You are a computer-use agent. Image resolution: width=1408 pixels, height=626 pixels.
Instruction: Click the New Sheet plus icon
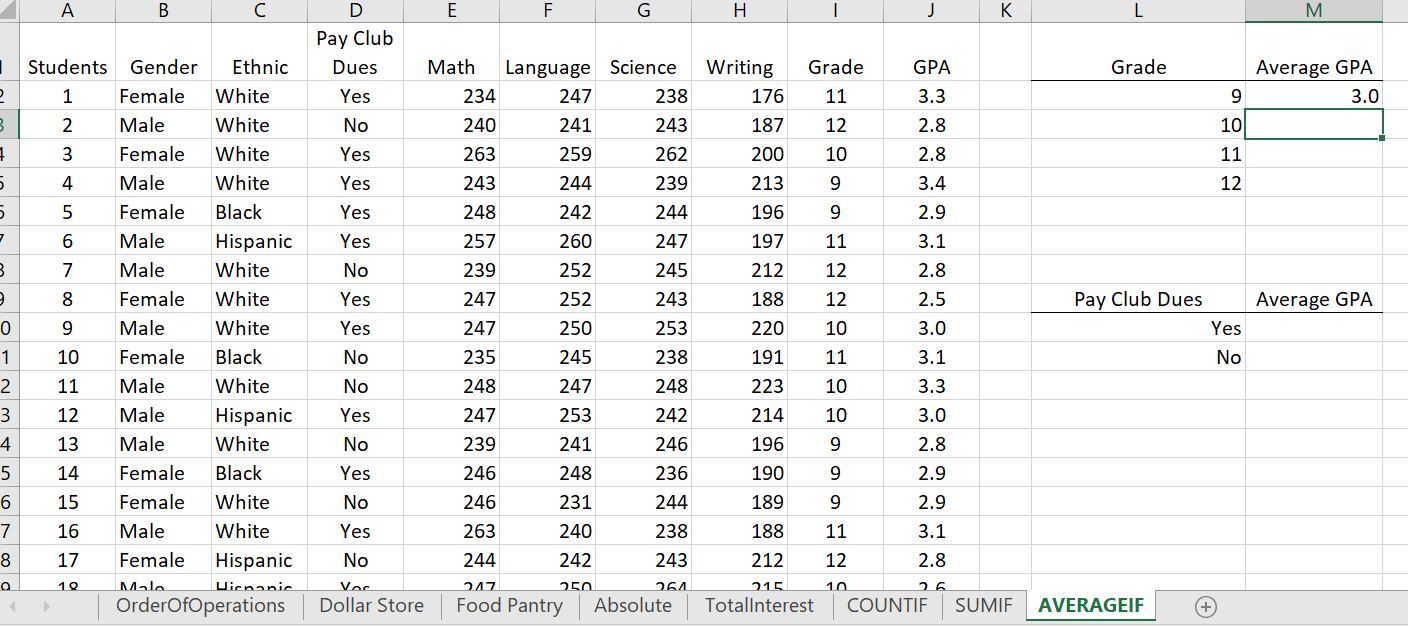(x=1206, y=606)
